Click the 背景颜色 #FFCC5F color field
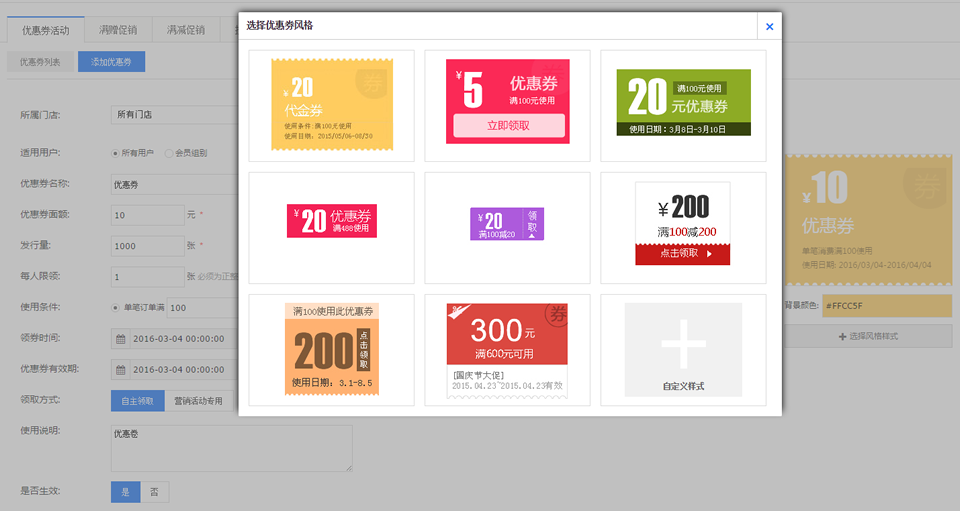960x511 pixels. [x=885, y=305]
